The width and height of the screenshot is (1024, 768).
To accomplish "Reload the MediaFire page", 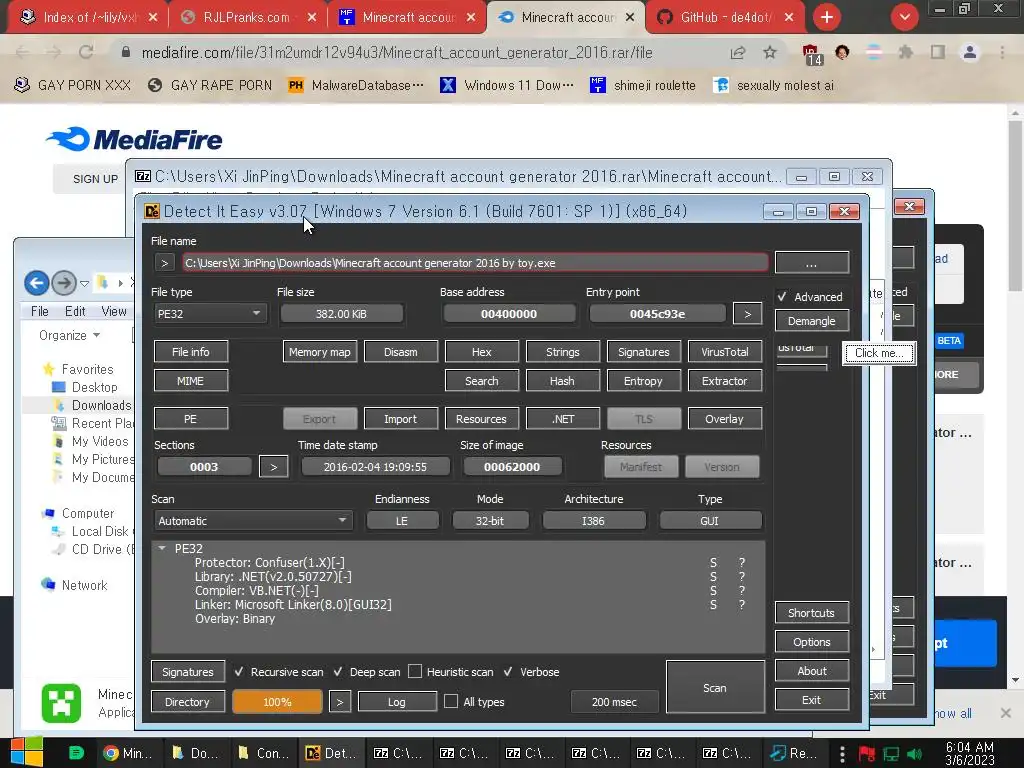I will 86,52.
